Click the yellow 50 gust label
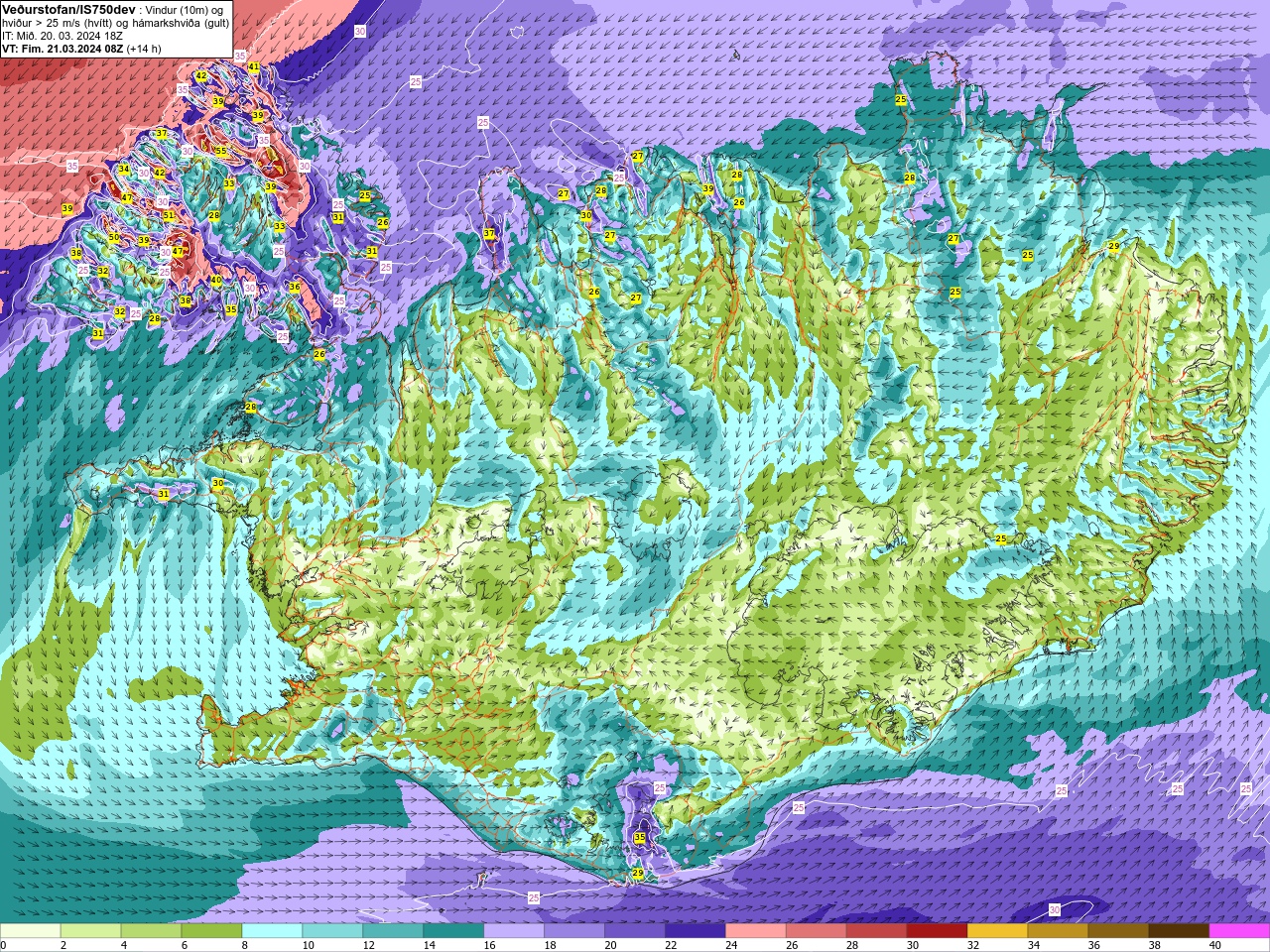This screenshot has height=952, width=1270. tap(114, 238)
